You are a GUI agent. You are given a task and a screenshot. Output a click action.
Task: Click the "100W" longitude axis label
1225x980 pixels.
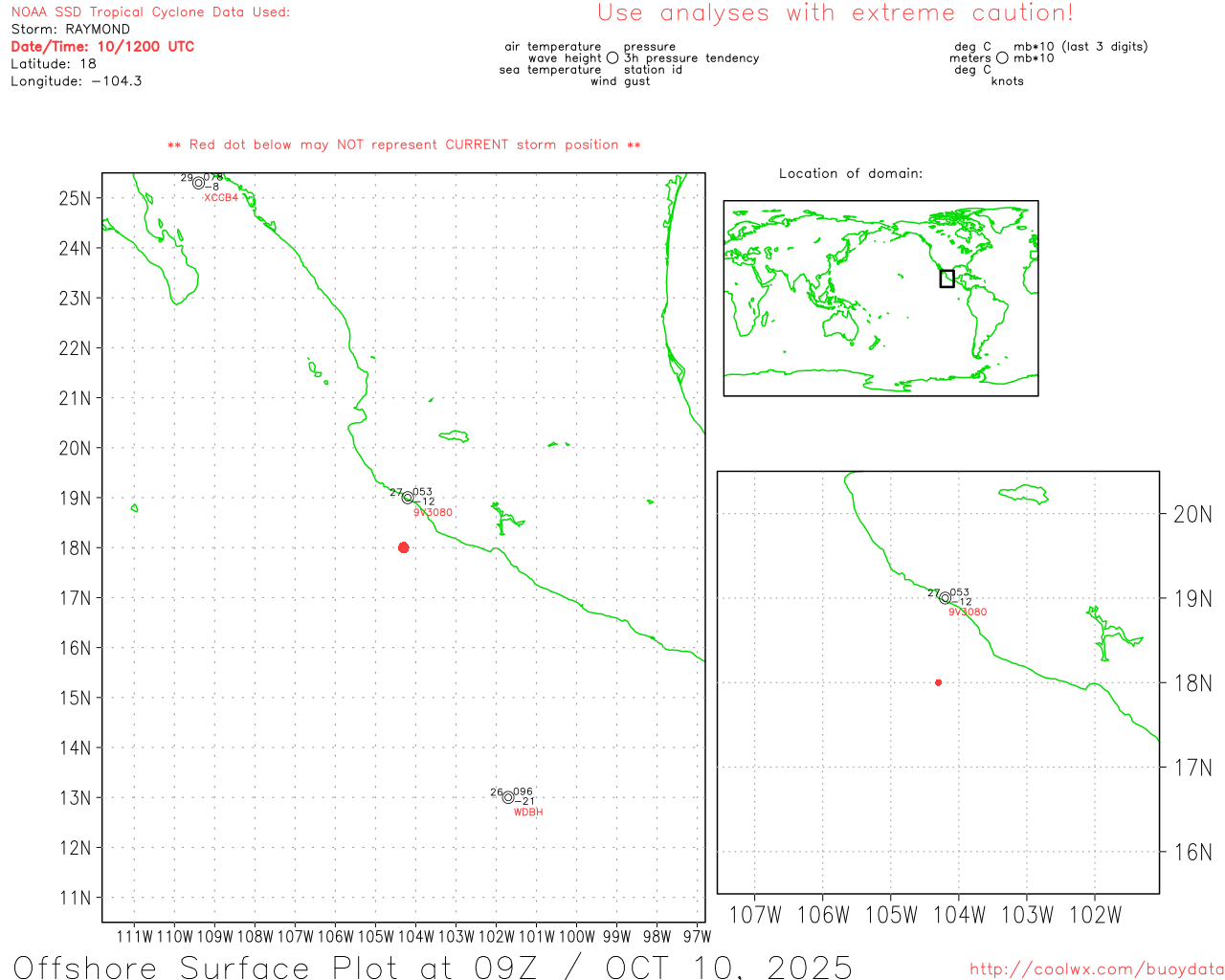tap(577, 937)
